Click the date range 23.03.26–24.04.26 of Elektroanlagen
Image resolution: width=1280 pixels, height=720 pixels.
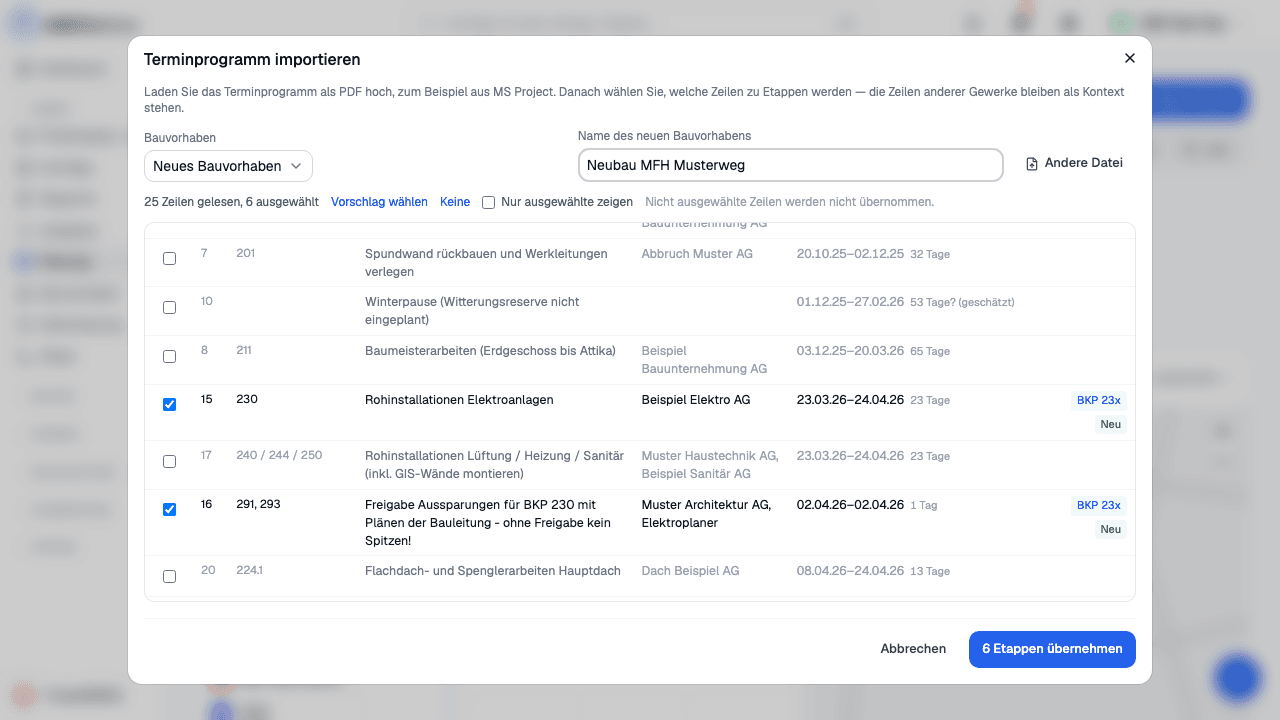[x=850, y=400]
